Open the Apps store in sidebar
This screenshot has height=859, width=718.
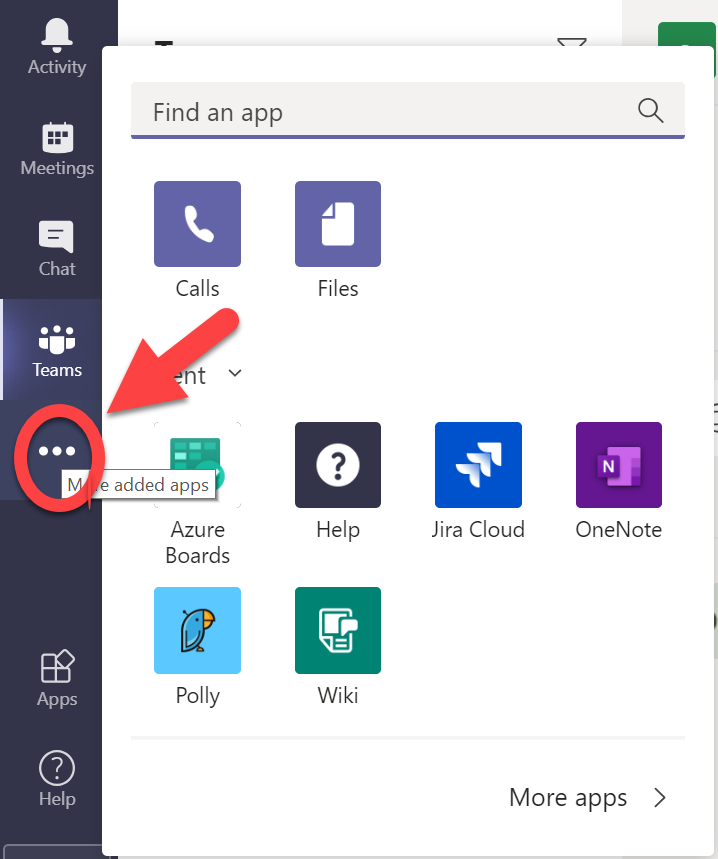pos(56,679)
